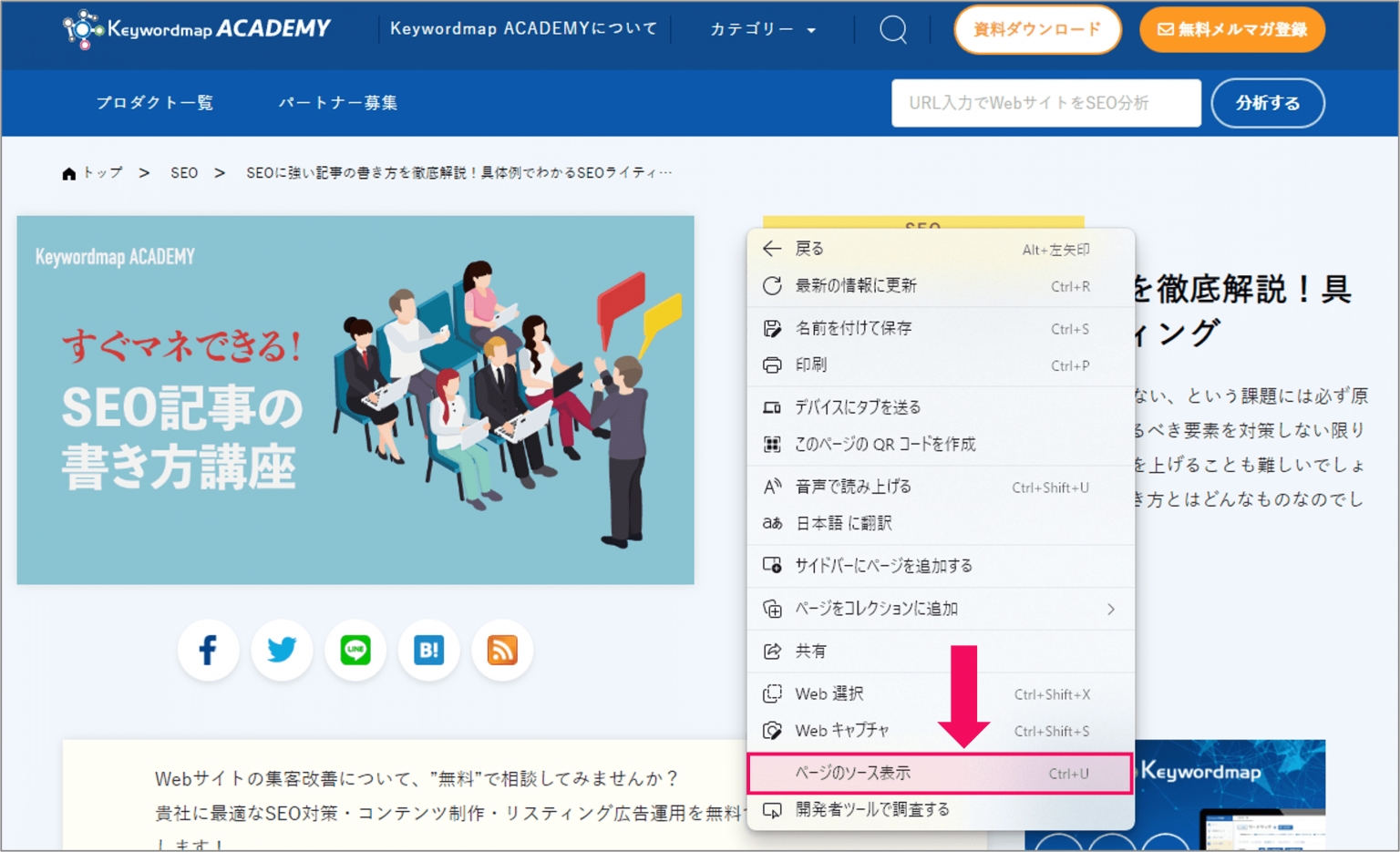Screen dimensions: 1400x852
Task: Select Web キャプチャ menu item
Action: 941,731
